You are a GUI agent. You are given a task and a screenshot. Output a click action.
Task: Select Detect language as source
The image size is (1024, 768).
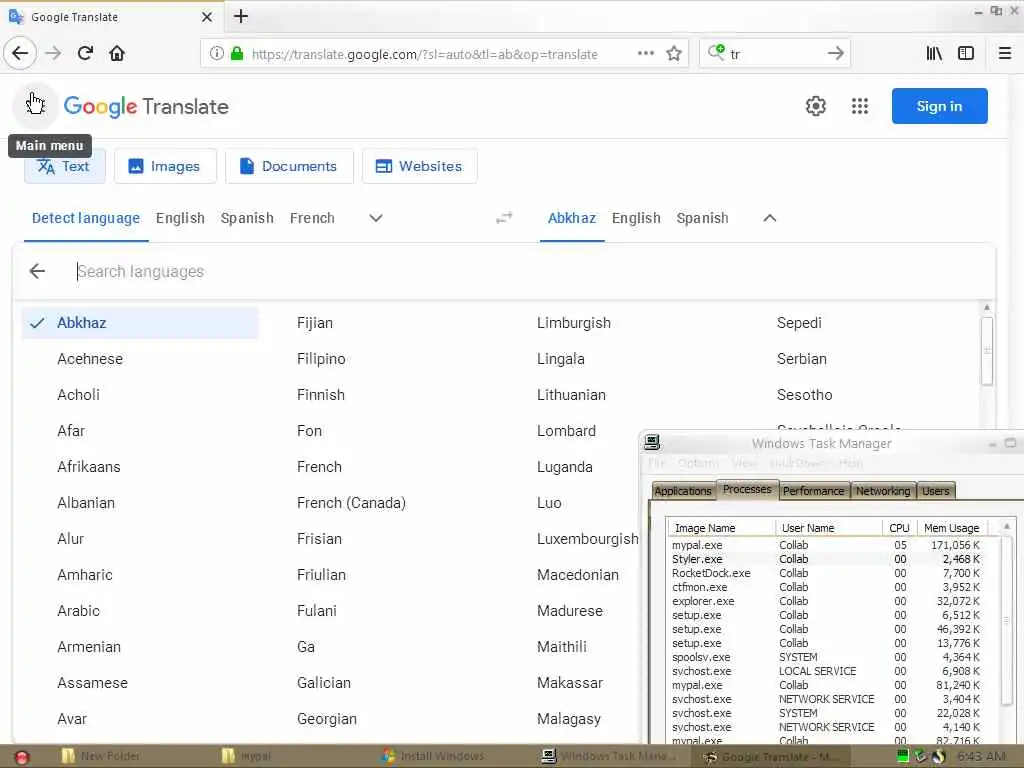point(86,218)
